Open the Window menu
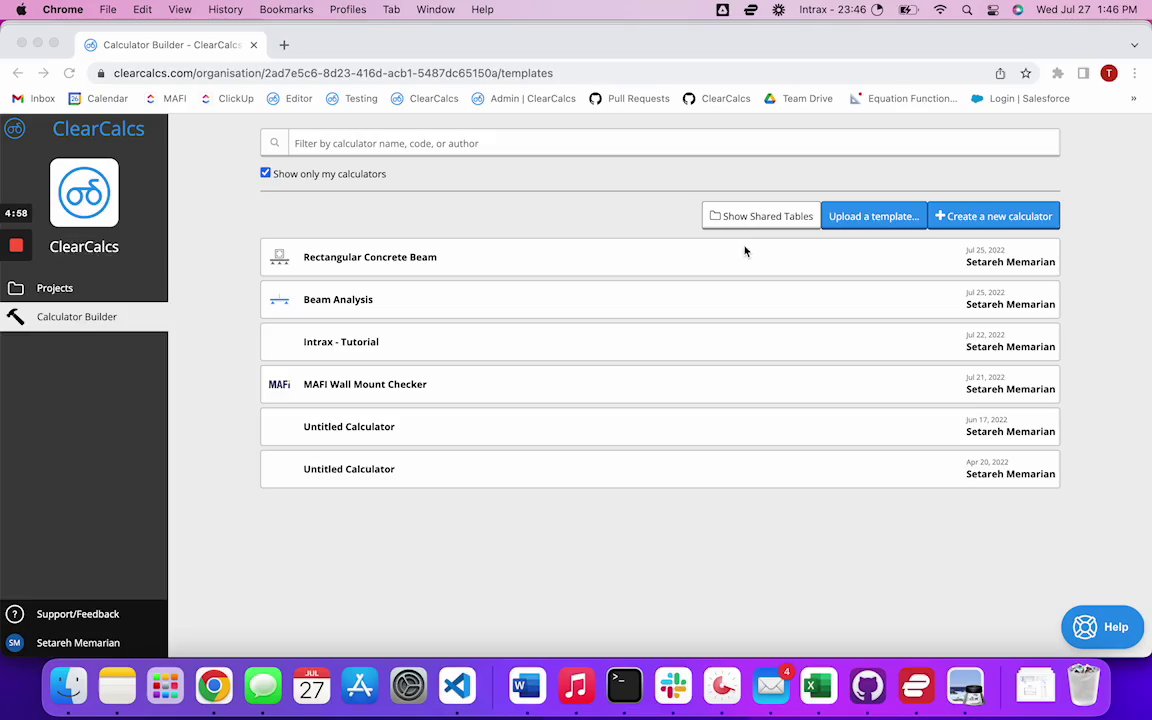The height and width of the screenshot is (720, 1152). pos(436,10)
